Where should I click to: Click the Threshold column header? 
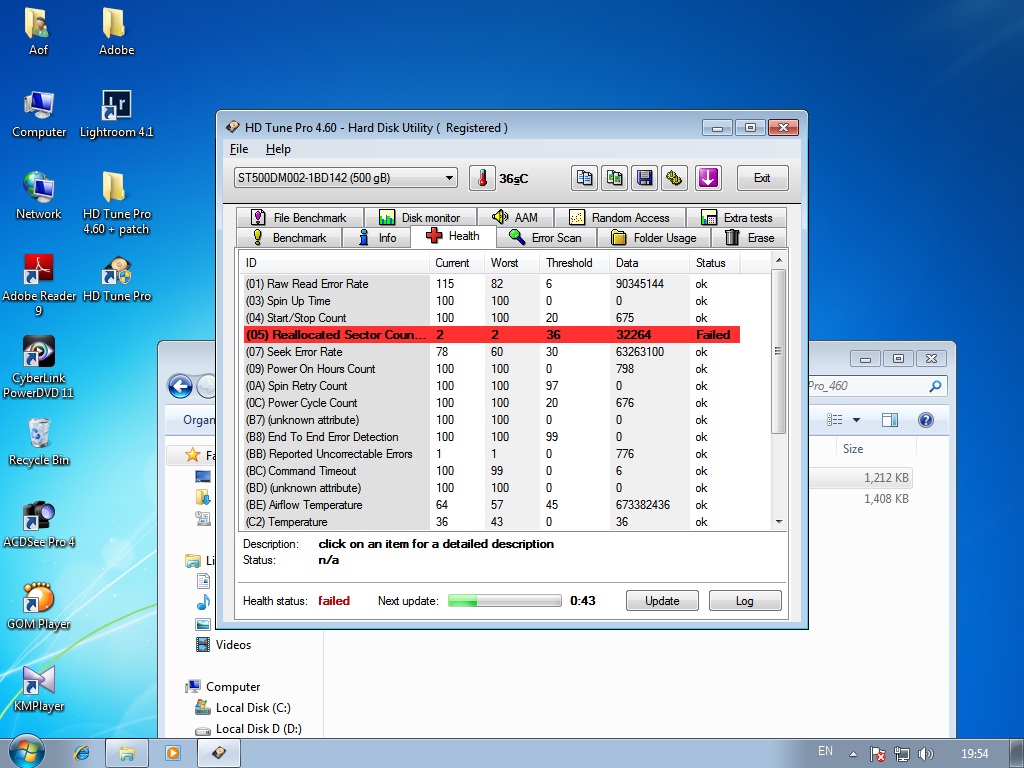(x=573, y=263)
